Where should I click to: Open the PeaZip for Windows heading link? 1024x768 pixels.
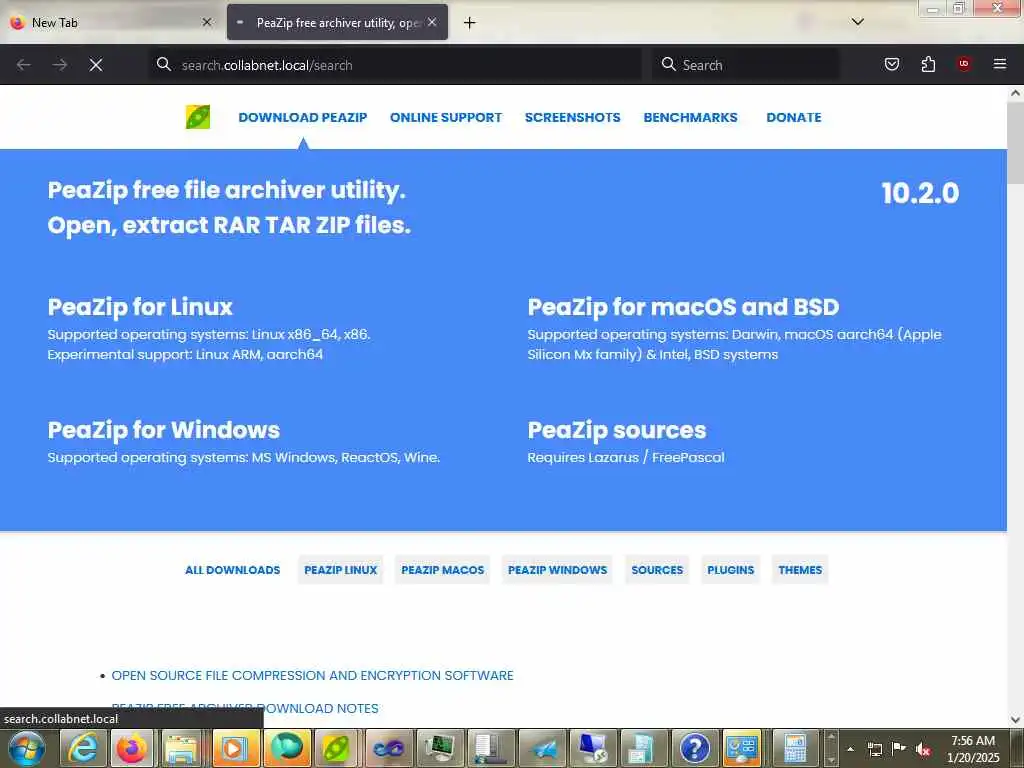pos(164,430)
